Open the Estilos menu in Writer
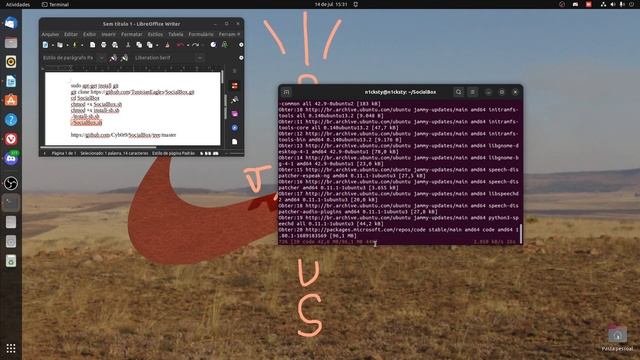The image size is (640, 360). click(155, 34)
